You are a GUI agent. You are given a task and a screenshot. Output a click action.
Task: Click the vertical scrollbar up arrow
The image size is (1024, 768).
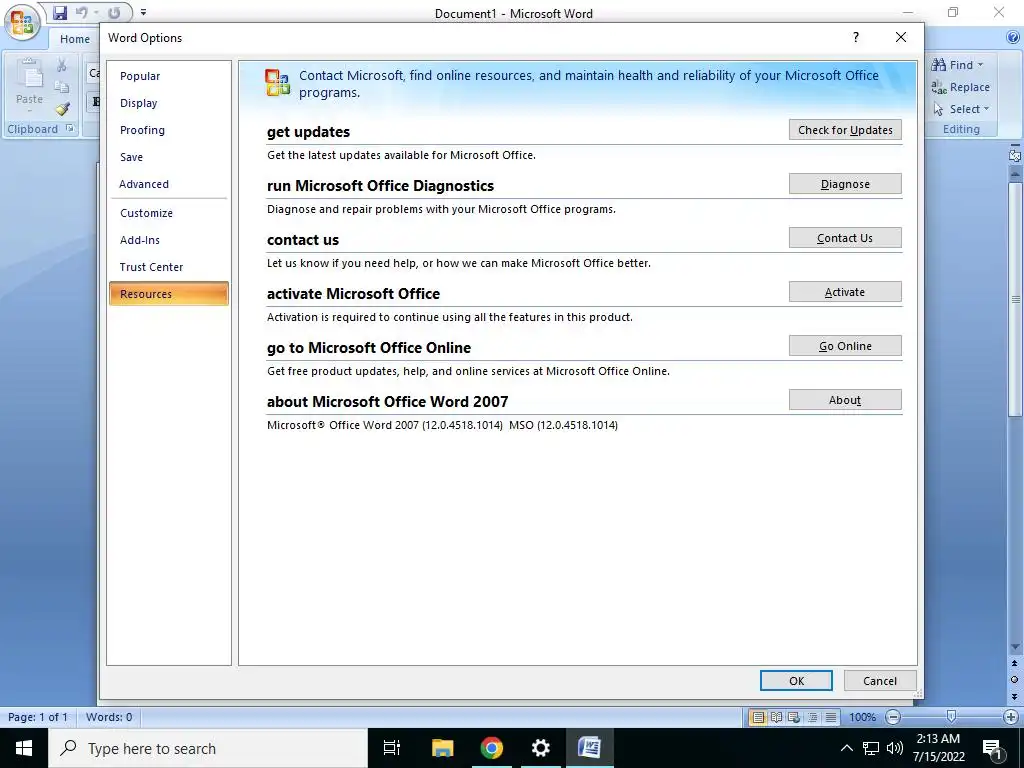point(1015,174)
